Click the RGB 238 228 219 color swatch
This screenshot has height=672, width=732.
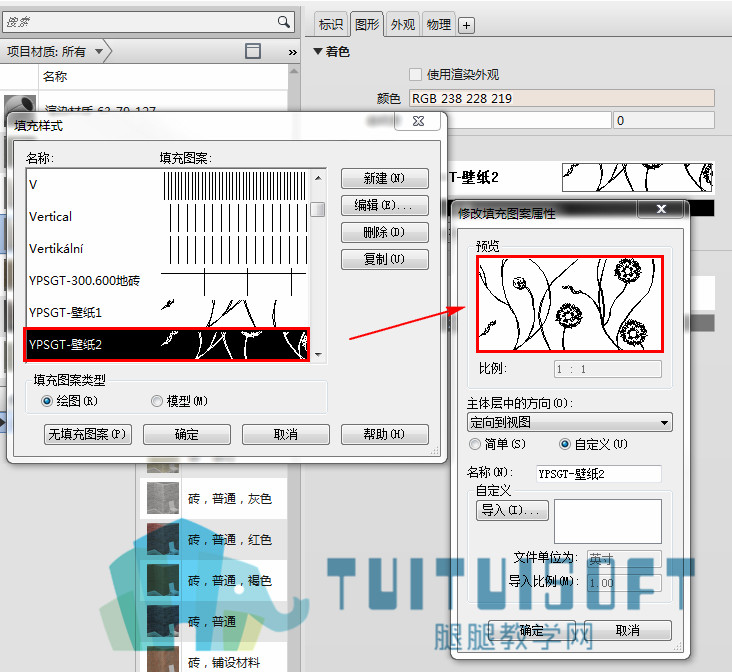[562, 98]
